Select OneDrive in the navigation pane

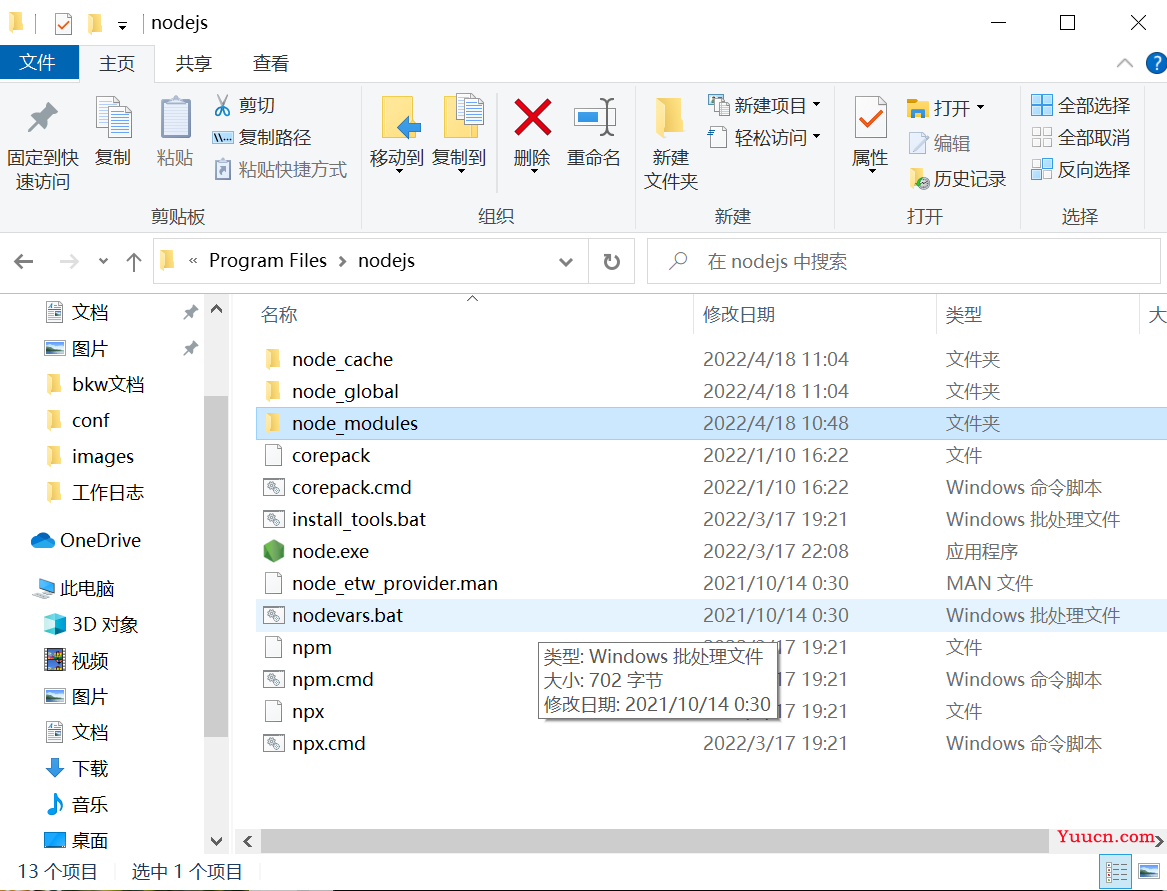(x=86, y=540)
